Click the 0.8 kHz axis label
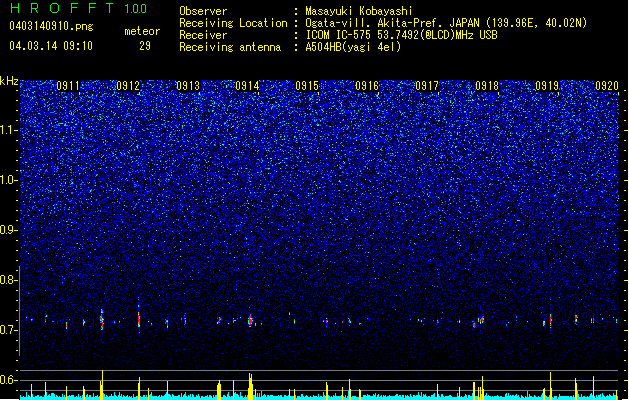This screenshot has width=629, height=400. pyautogui.click(x=8, y=280)
